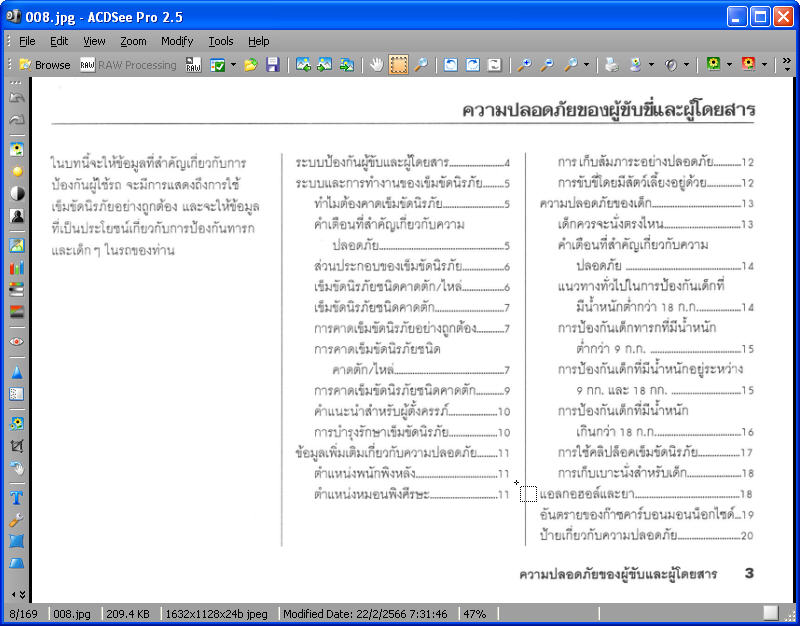Screen dimensions: 800x626
Task: Open the Browse mode button
Action: pyautogui.click(x=44, y=65)
